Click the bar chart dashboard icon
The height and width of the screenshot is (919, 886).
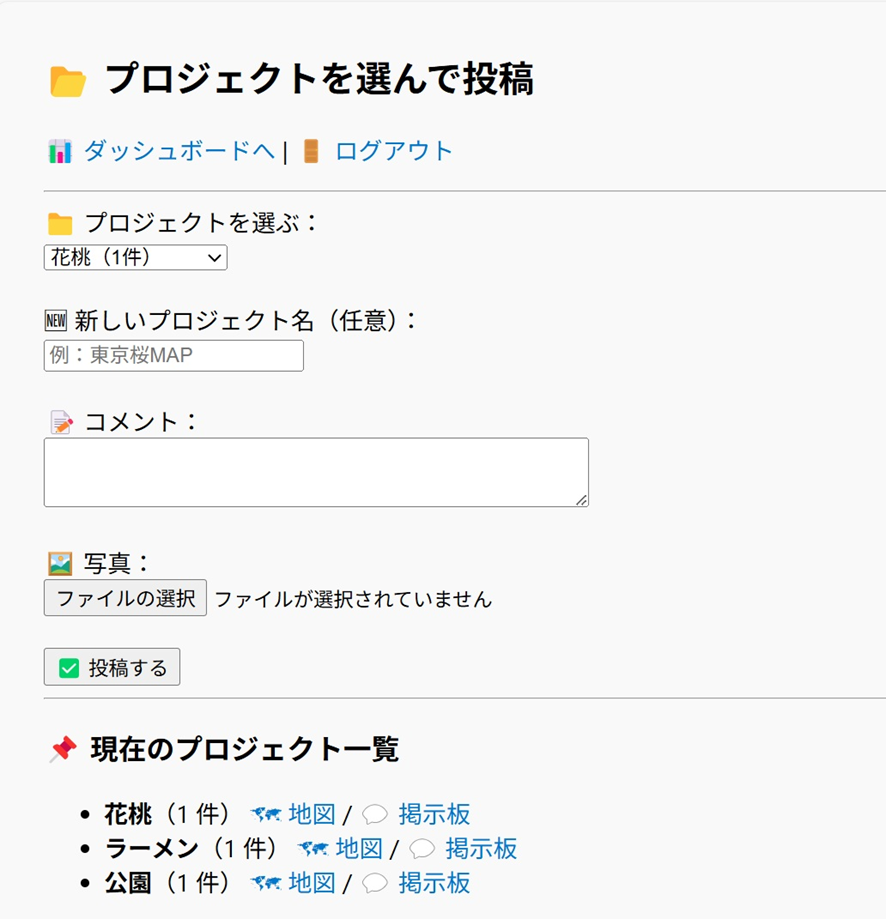pos(60,151)
